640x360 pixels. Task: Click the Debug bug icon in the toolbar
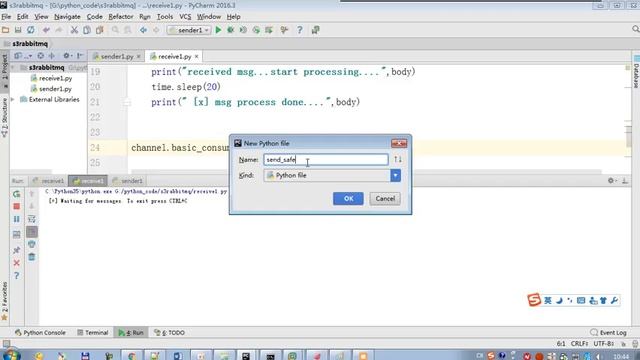[x=231, y=30]
